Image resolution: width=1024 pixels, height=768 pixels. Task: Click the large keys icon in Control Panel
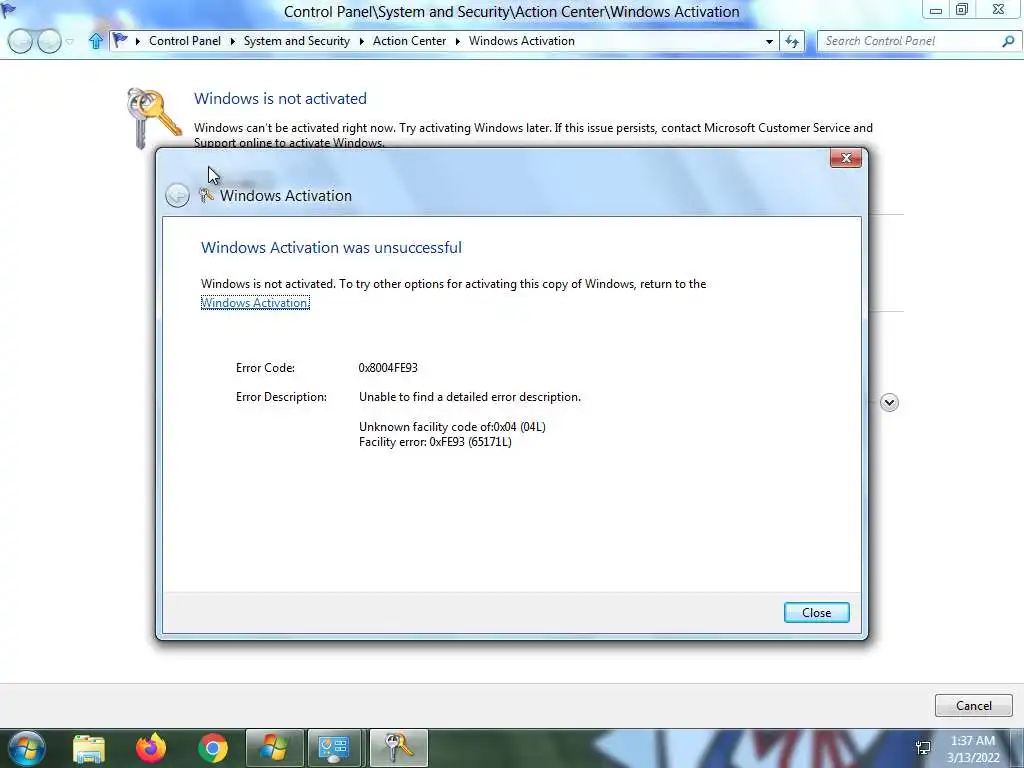pyautogui.click(x=153, y=118)
